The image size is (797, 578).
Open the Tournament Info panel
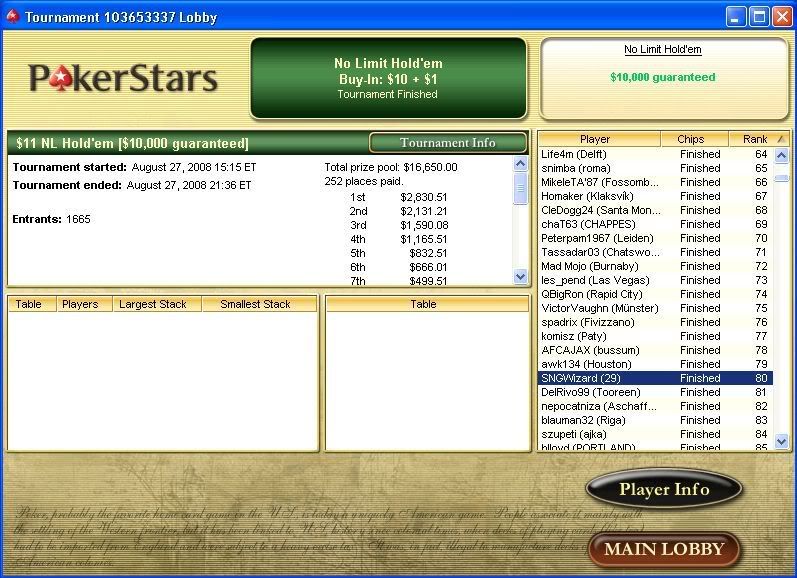coord(447,143)
